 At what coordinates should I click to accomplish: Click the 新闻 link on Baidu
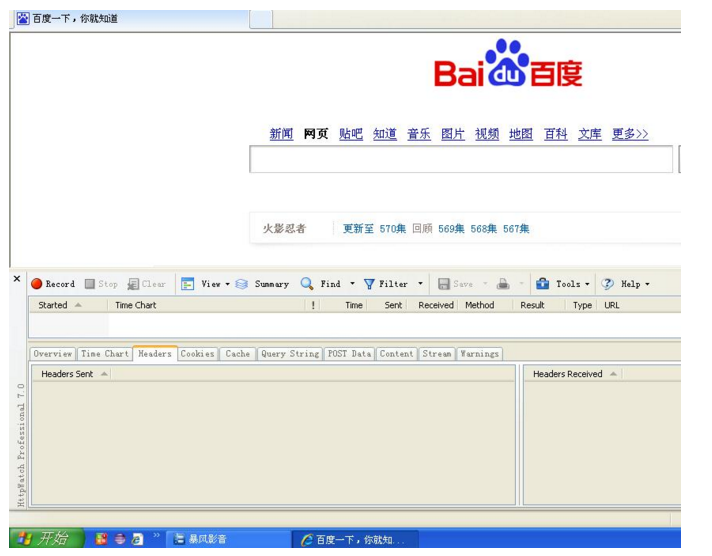(x=281, y=134)
